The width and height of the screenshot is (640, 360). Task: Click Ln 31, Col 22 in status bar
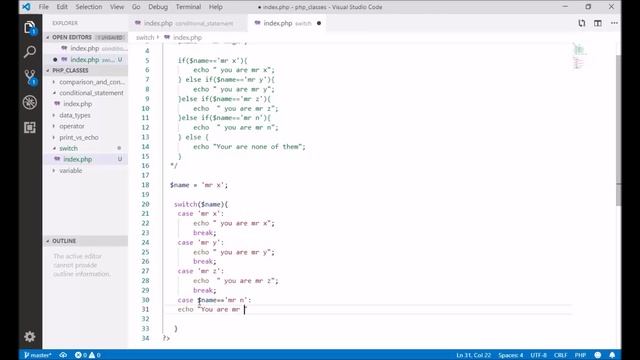tap(473, 355)
